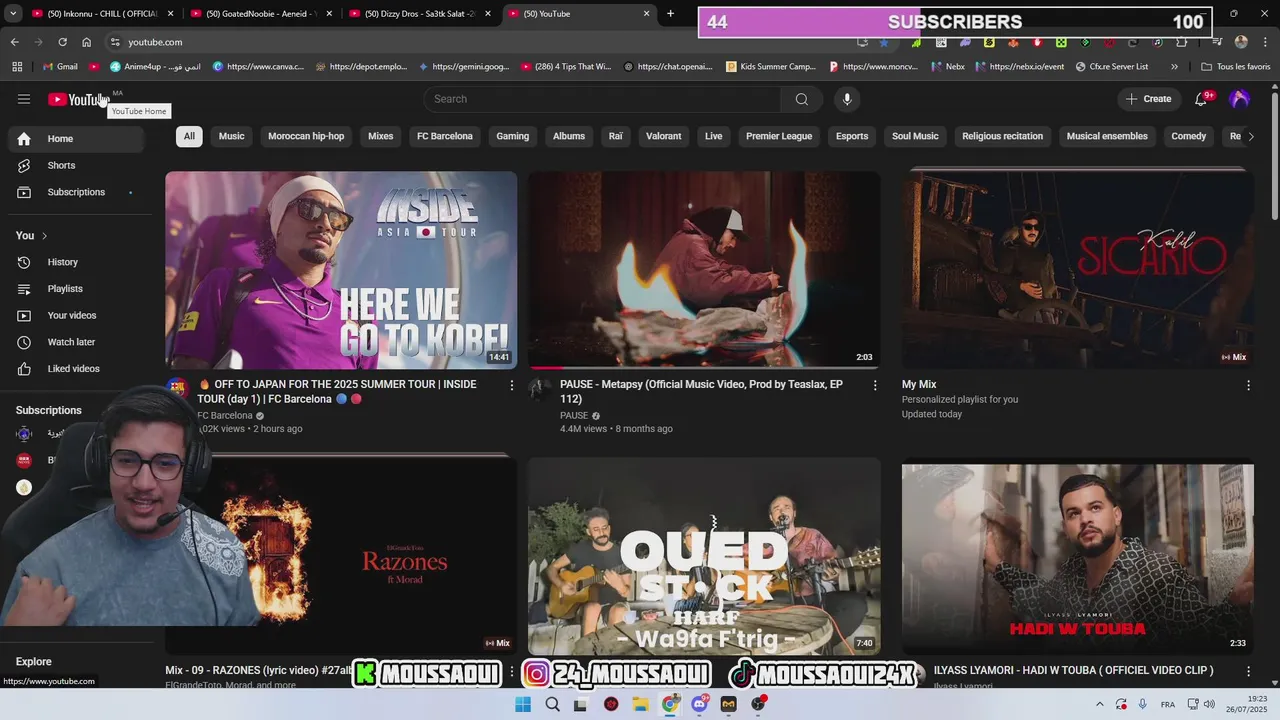Open the account avatar menu
Image resolution: width=1280 pixels, height=720 pixels.
pos(1240,99)
